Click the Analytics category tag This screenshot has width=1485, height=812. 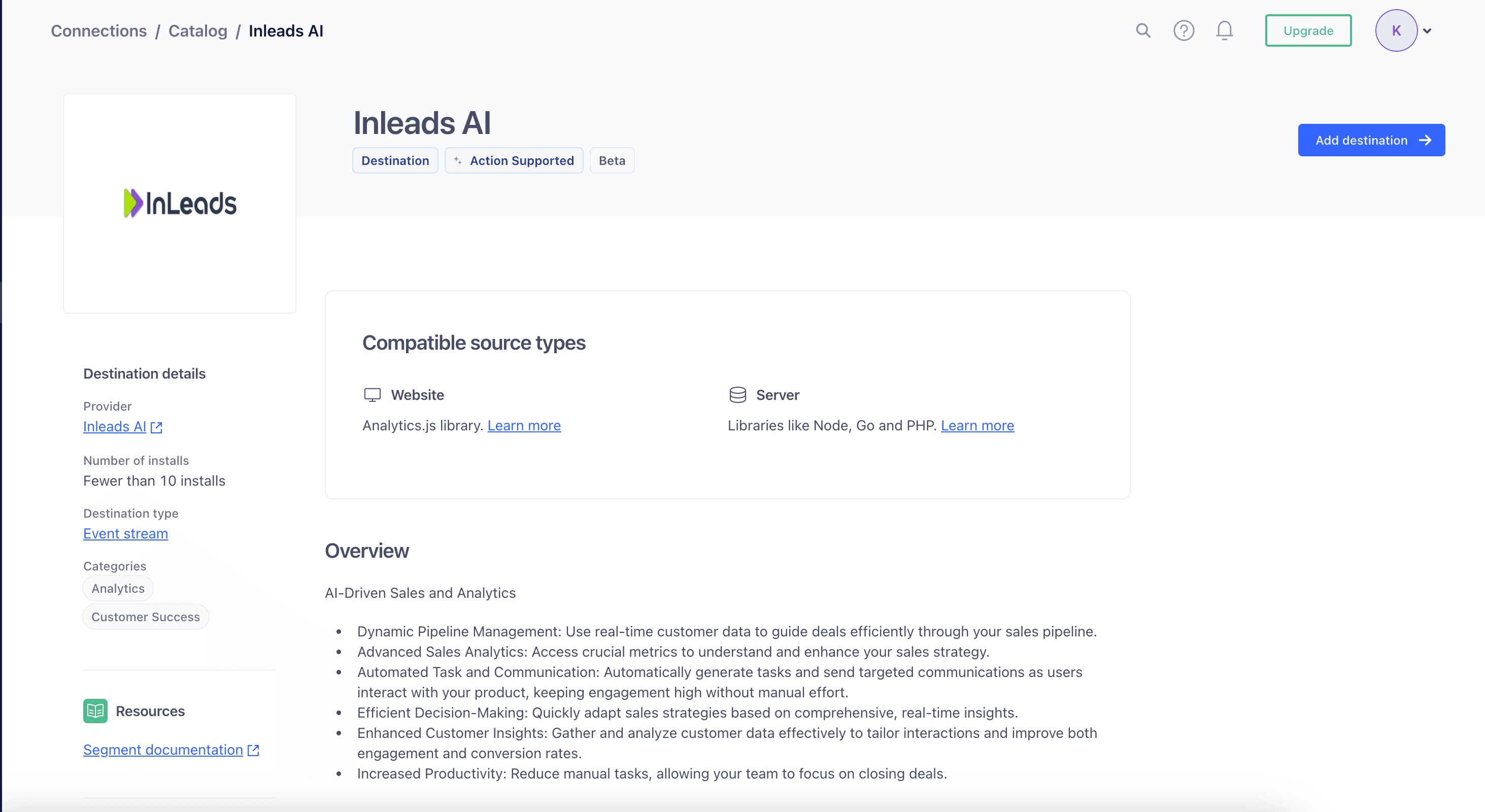point(117,588)
